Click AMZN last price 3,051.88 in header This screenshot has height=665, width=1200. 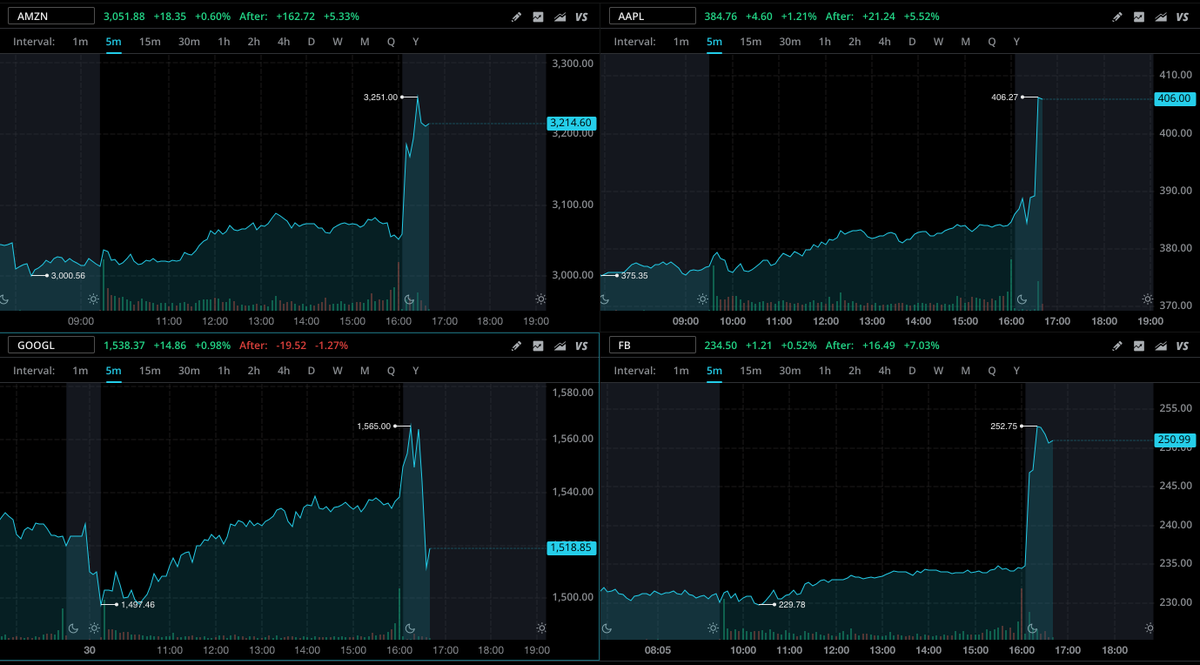point(124,17)
